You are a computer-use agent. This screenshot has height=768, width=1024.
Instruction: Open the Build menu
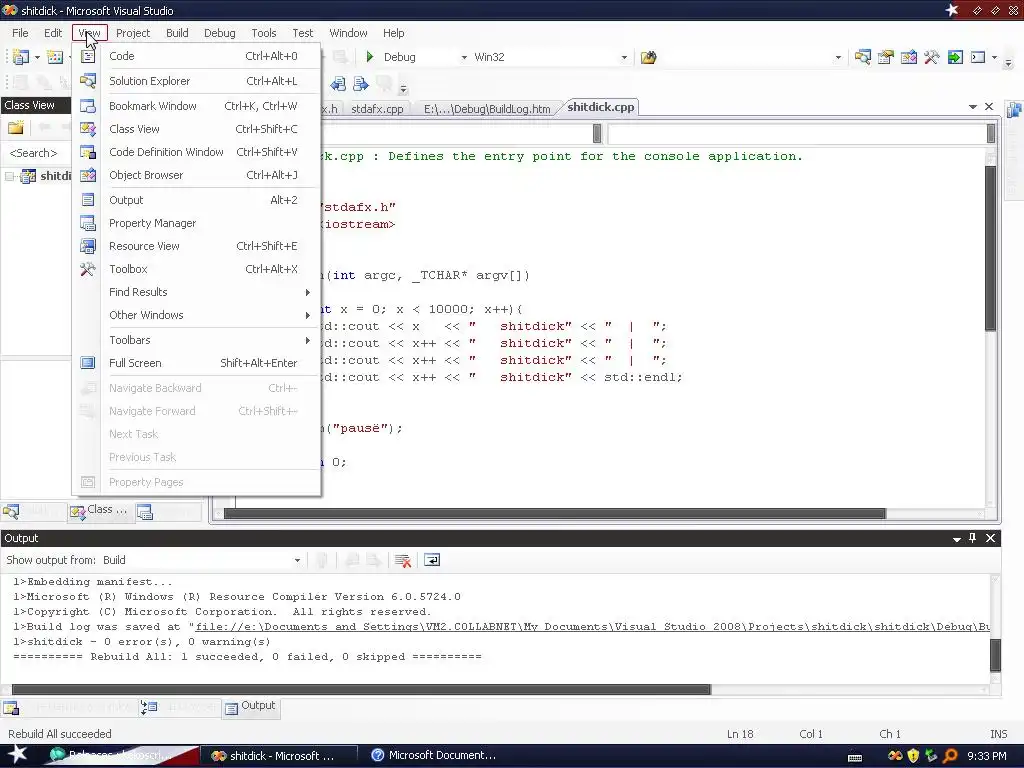[x=177, y=33]
